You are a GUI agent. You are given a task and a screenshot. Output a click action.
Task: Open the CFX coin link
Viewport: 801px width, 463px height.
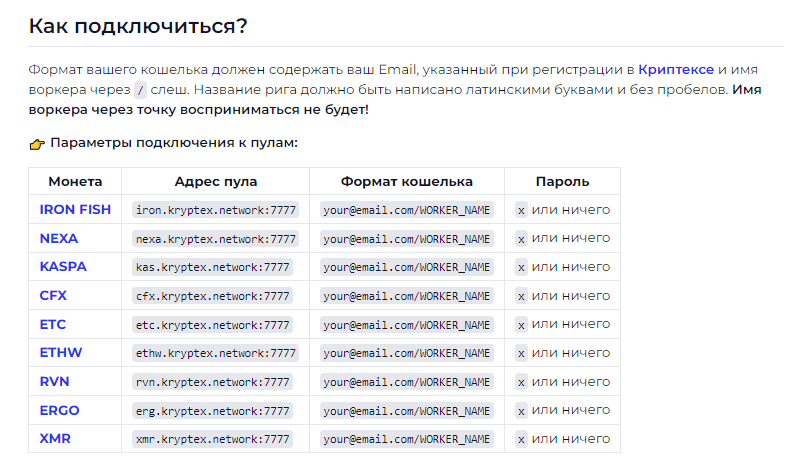(x=53, y=296)
